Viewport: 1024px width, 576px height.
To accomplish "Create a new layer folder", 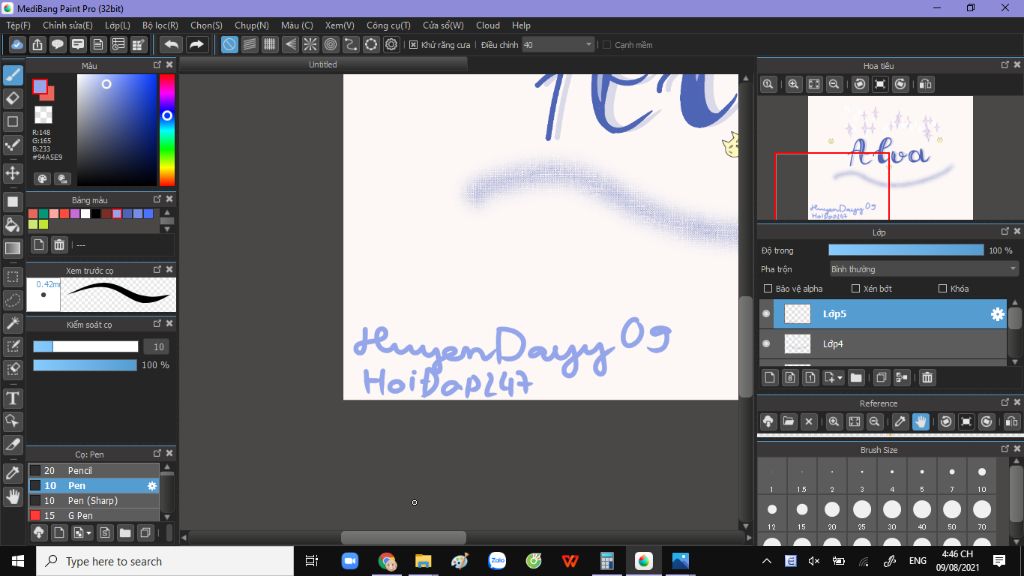I will [x=856, y=377].
